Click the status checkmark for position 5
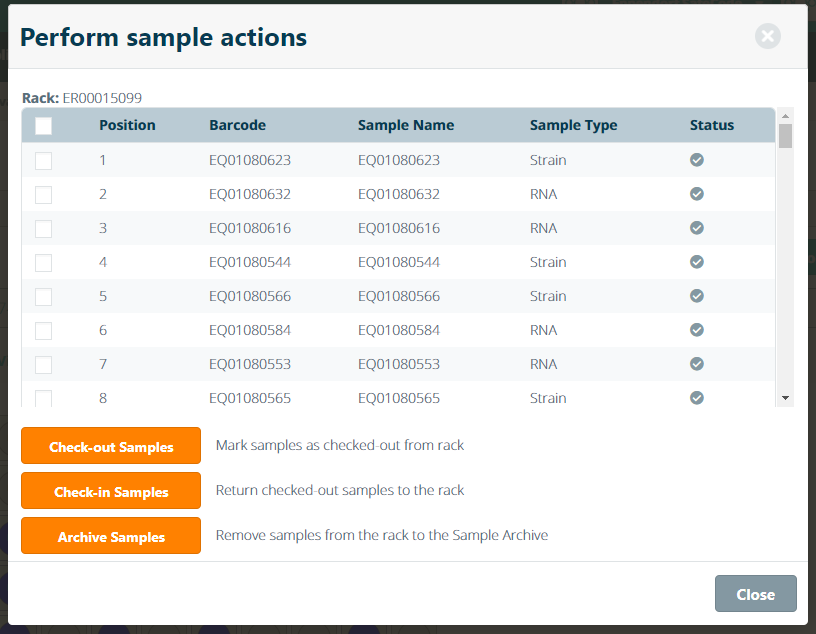This screenshot has height=634, width=816. [697, 296]
